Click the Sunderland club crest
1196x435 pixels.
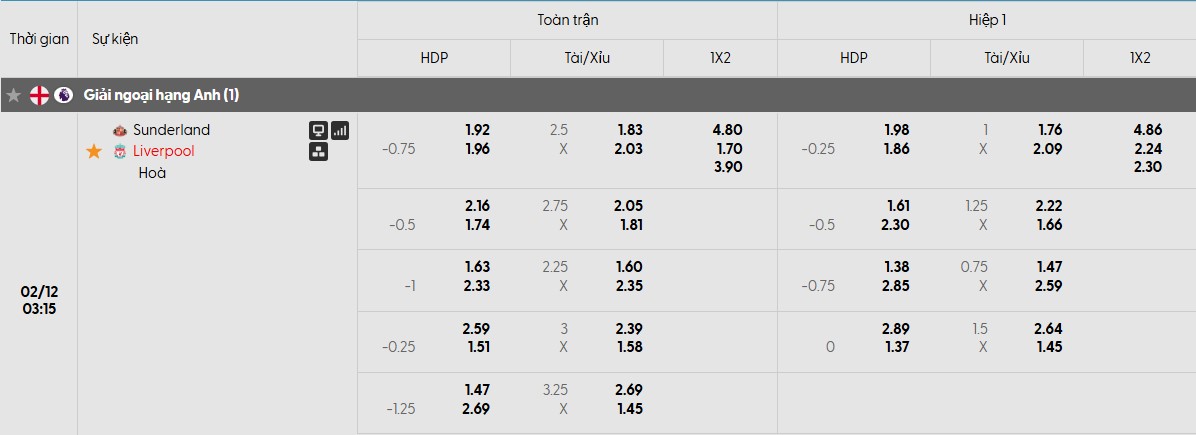pyautogui.click(x=120, y=130)
